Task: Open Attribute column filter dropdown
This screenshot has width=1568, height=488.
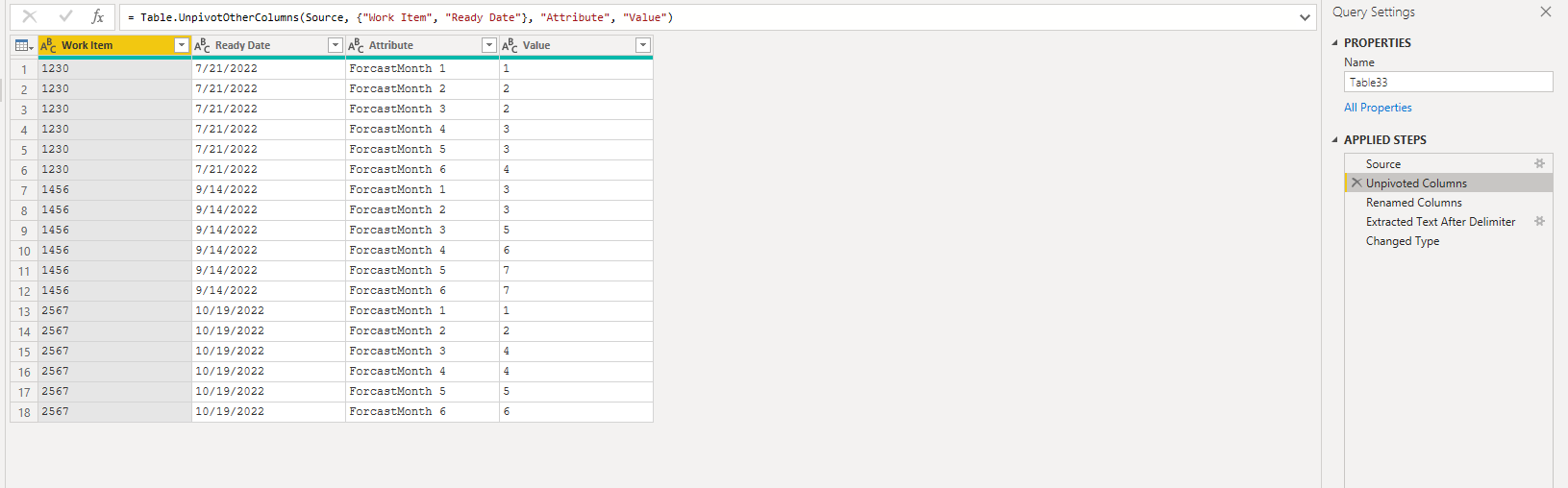Action: pos(488,45)
